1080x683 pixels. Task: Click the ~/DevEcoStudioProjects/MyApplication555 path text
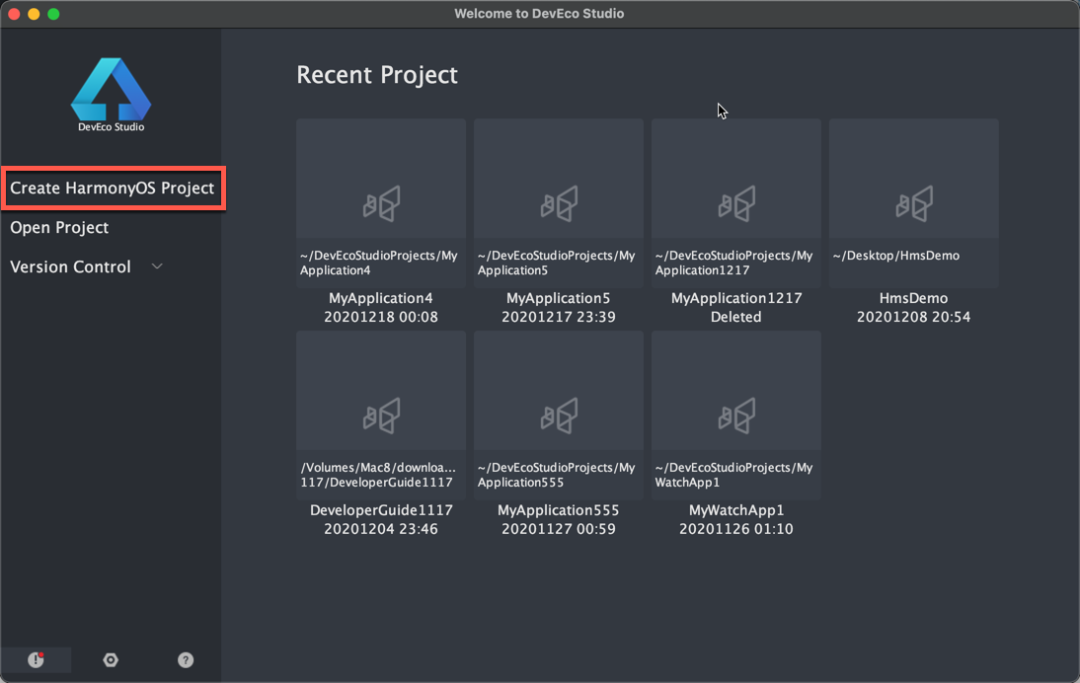point(556,474)
